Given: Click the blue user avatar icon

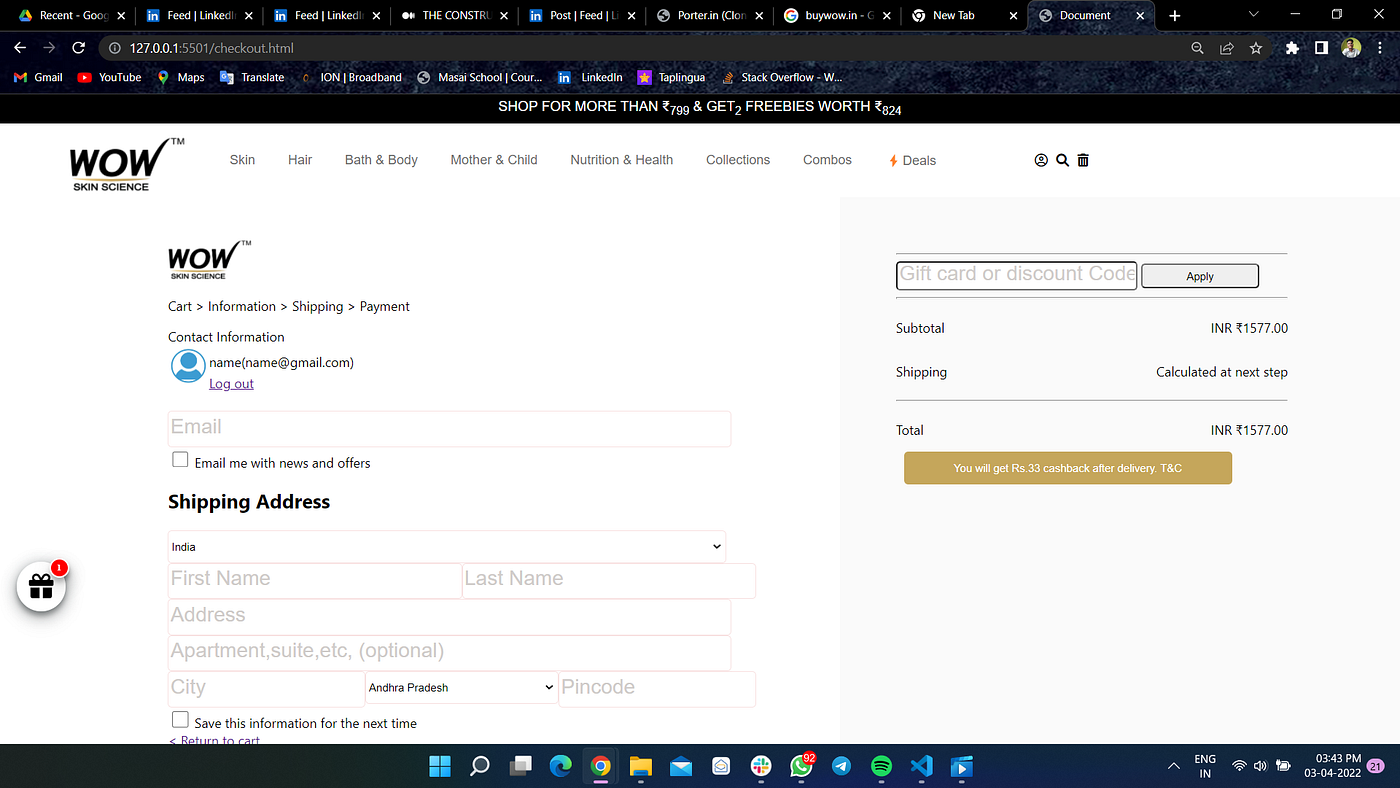Looking at the screenshot, I should (x=188, y=366).
